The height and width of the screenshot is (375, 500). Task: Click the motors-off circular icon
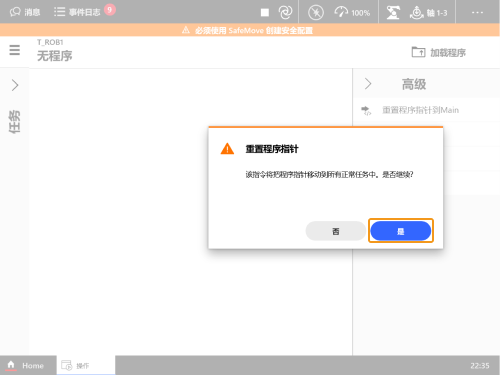316,13
